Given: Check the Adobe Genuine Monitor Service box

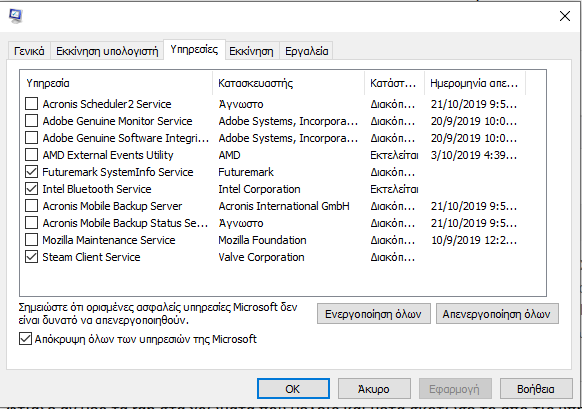Looking at the screenshot, I should [32, 121].
